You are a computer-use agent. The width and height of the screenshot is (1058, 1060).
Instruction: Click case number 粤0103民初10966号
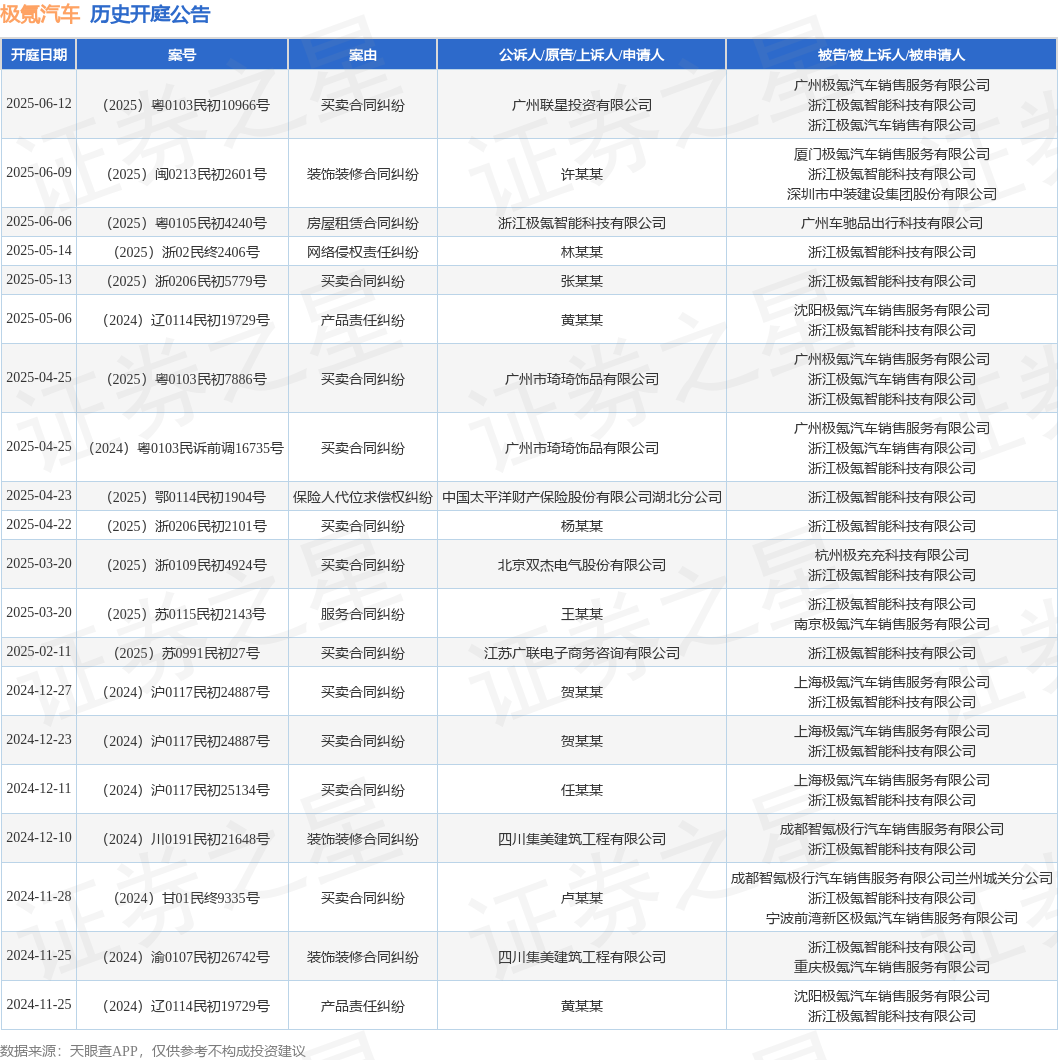[210, 105]
